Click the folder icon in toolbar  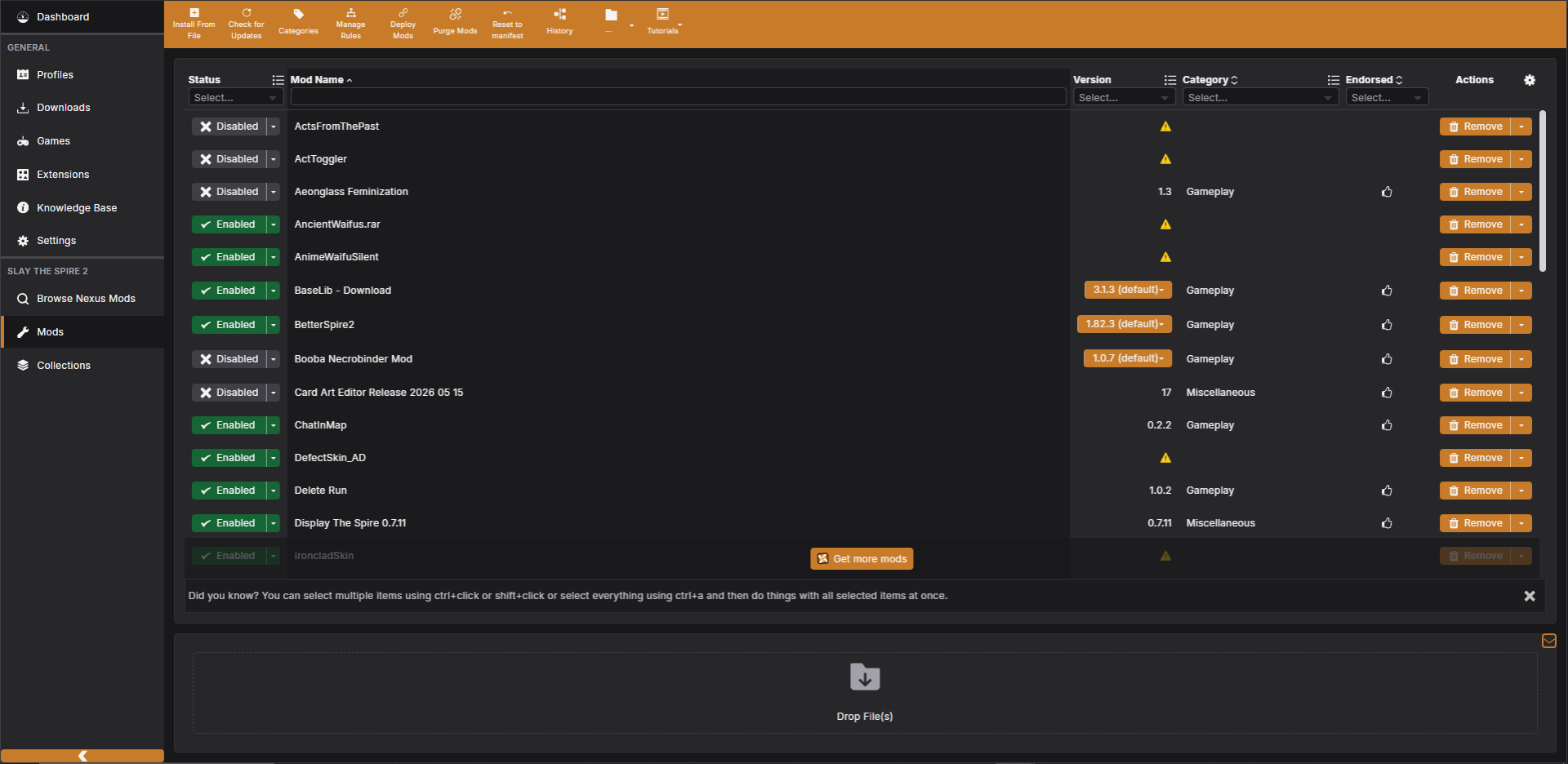[611, 16]
